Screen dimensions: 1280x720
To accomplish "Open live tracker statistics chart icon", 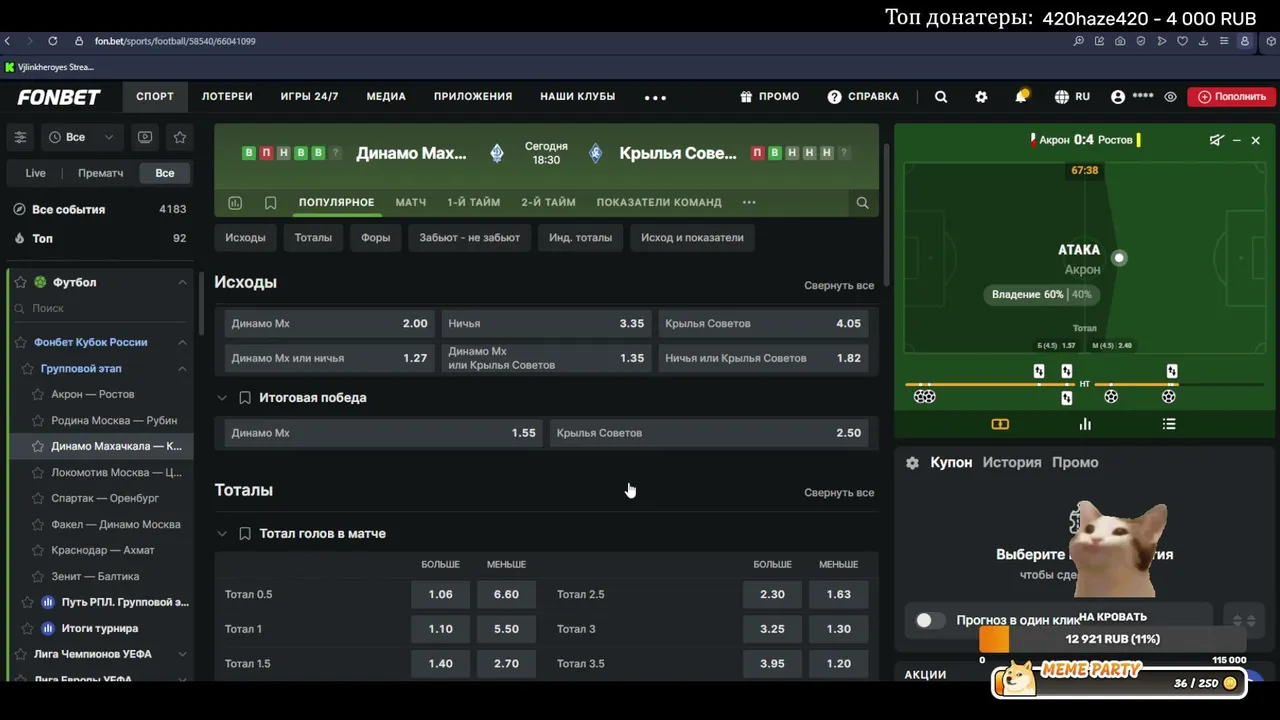I will coord(1085,424).
